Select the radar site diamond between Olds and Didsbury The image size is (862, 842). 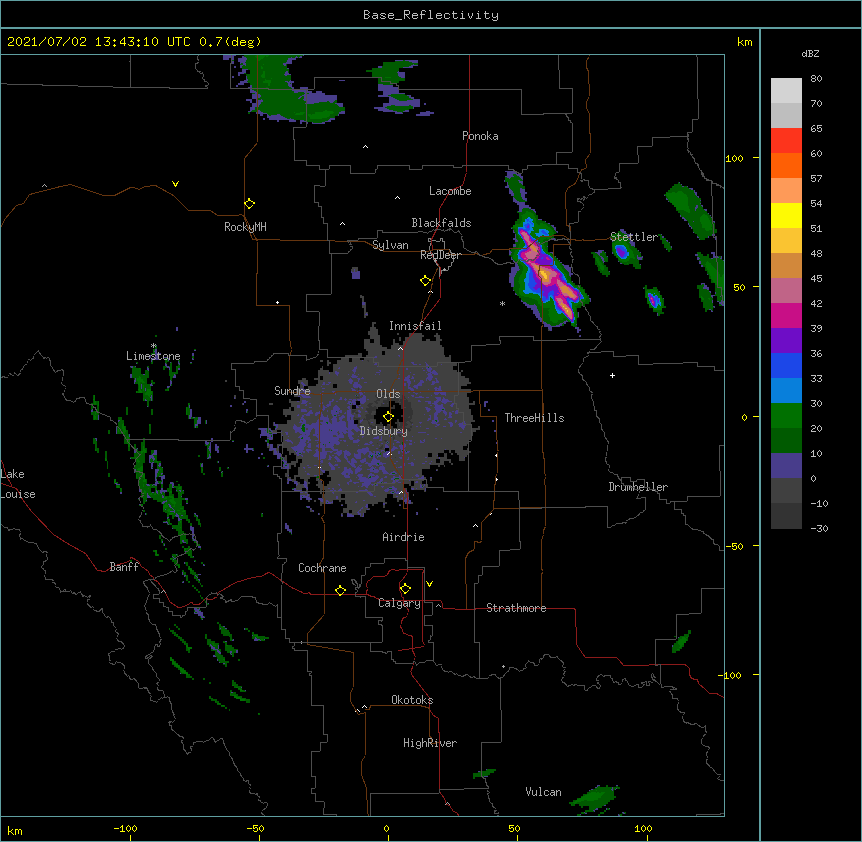388,416
